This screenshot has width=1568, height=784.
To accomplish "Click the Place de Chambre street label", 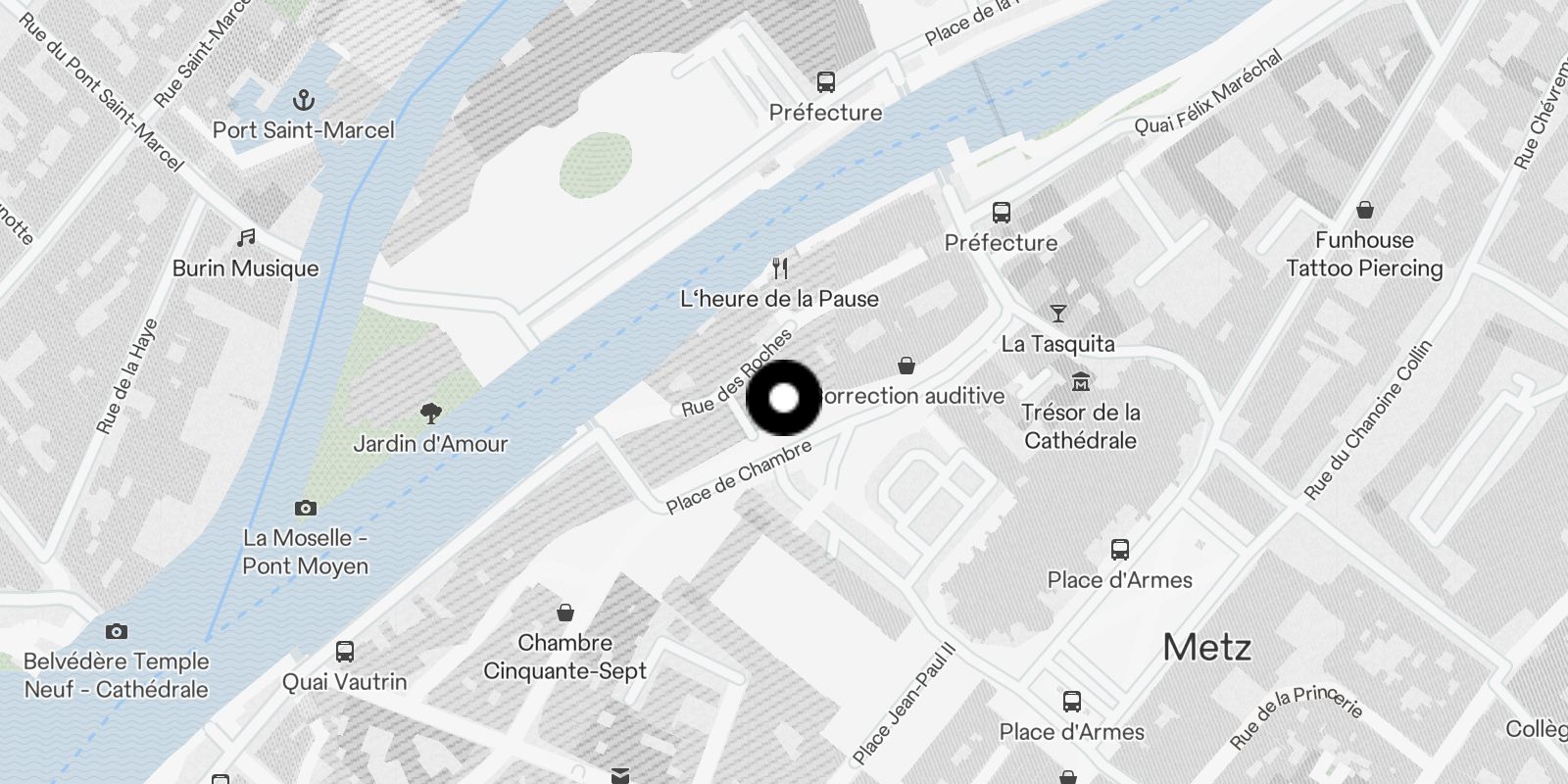I will coord(740,476).
